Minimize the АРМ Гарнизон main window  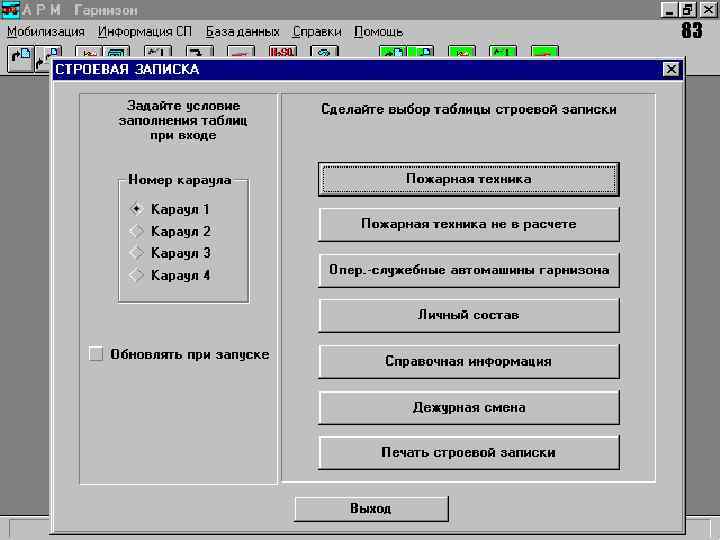(669, 10)
